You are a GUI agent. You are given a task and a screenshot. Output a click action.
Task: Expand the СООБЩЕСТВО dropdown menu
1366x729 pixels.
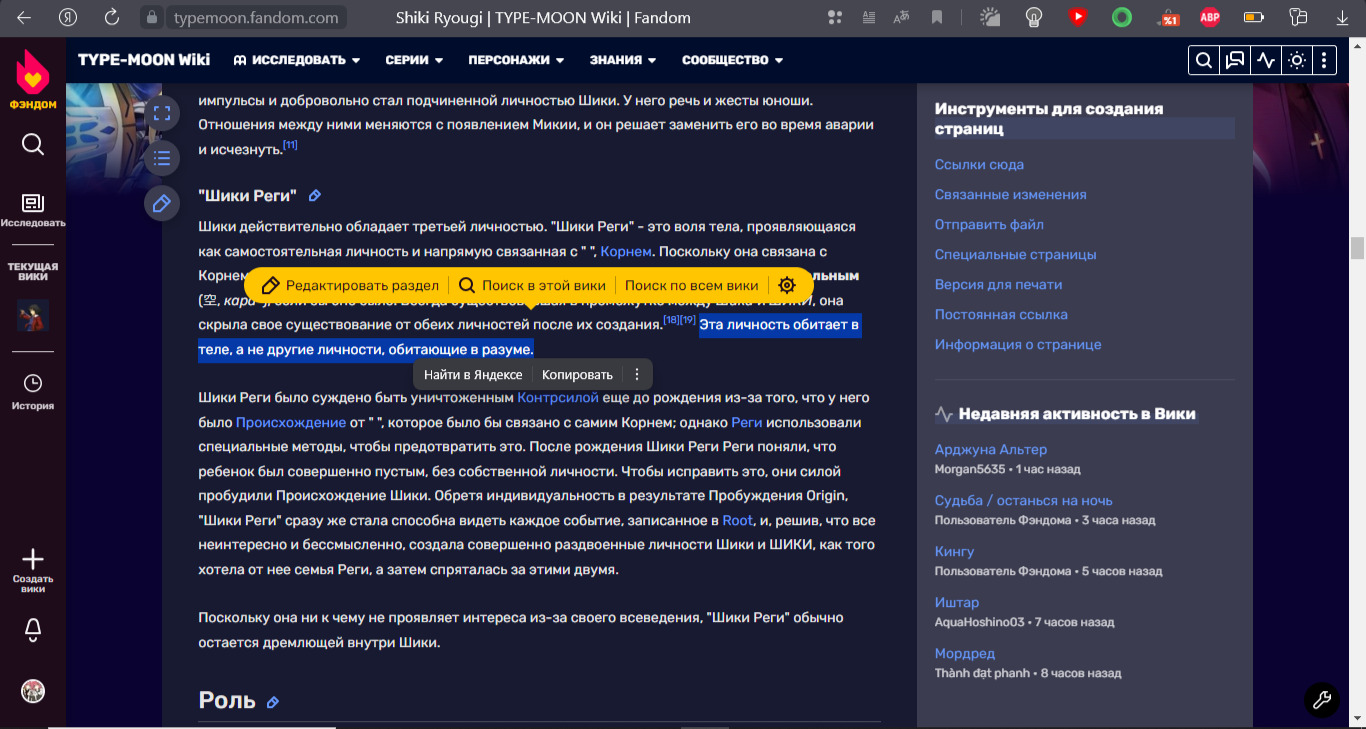(732, 60)
